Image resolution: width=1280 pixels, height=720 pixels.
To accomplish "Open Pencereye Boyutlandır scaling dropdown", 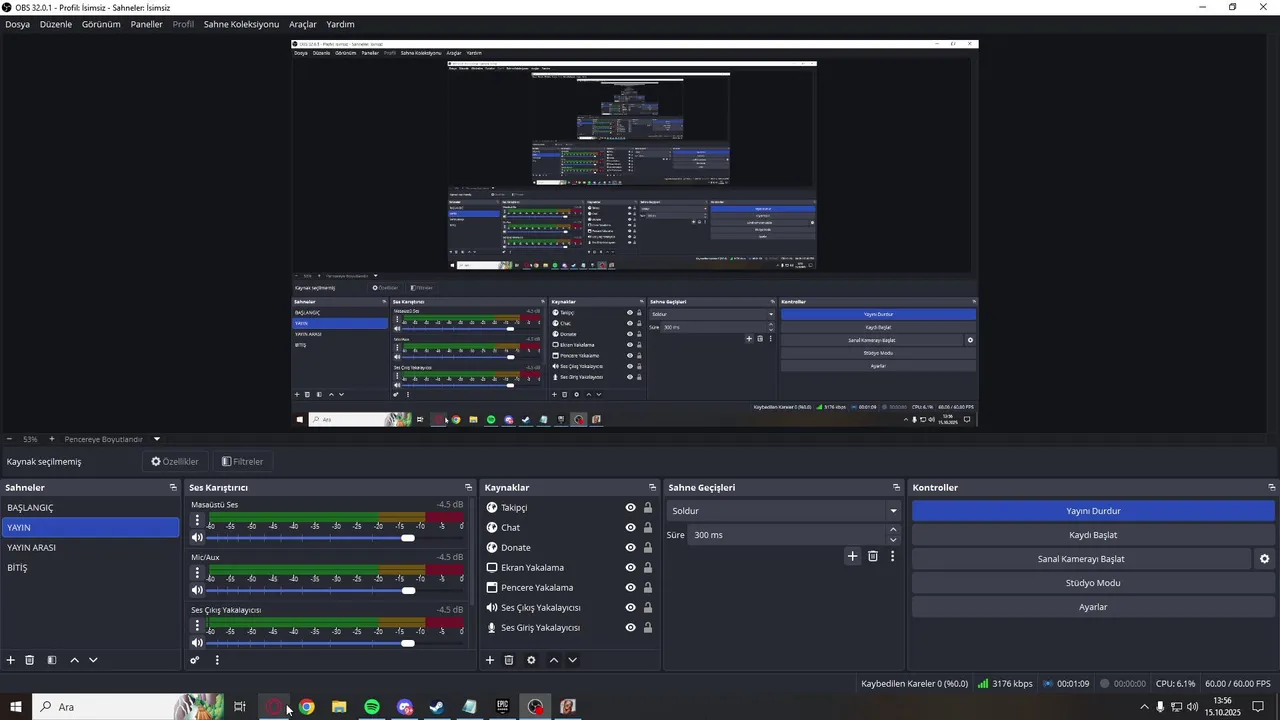I will click(x=112, y=439).
